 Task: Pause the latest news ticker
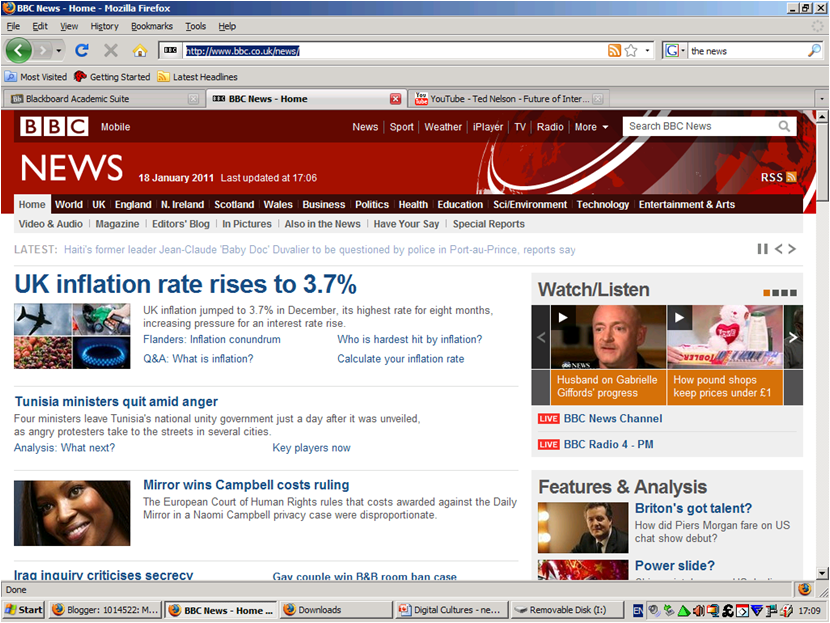762,249
